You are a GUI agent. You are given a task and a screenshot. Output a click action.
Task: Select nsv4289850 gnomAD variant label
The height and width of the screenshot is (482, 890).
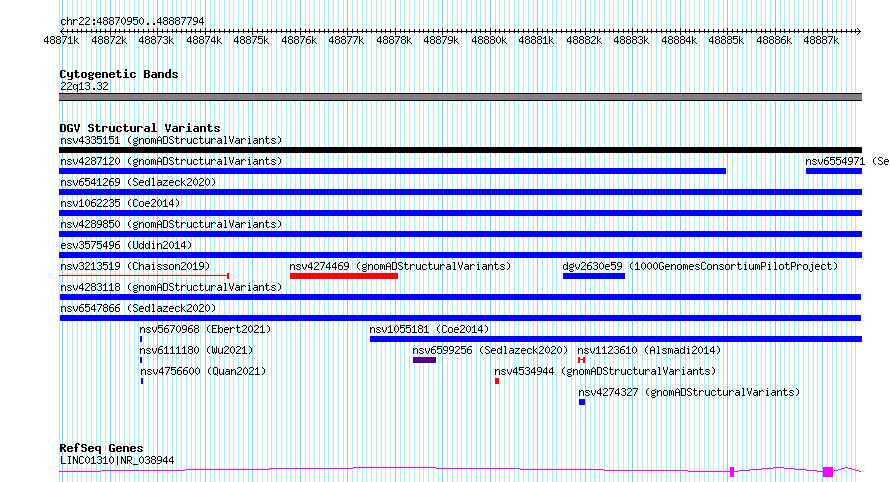pos(171,224)
